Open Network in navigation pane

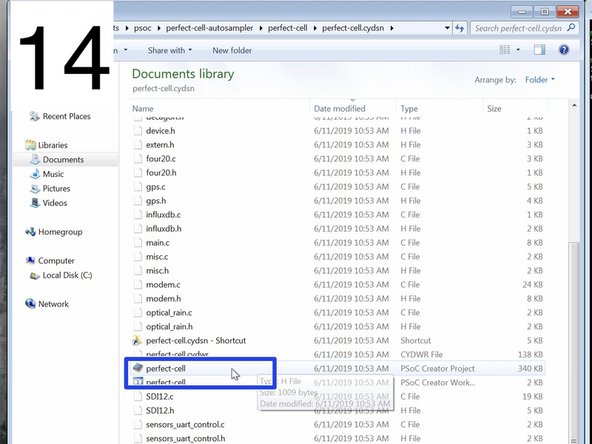click(47, 304)
